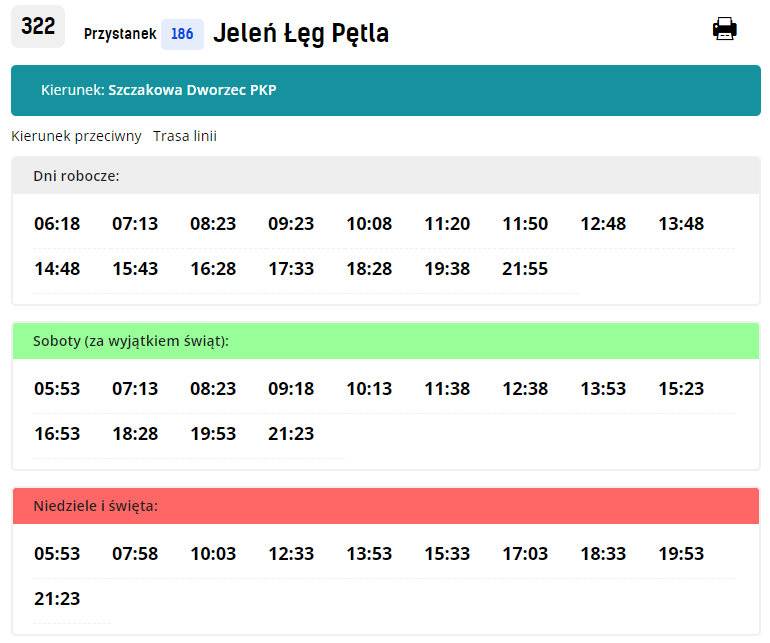This screenshot has width=770, height=643.
Task: Open the 15:43 weekday departure
Action: coord(135,269)
